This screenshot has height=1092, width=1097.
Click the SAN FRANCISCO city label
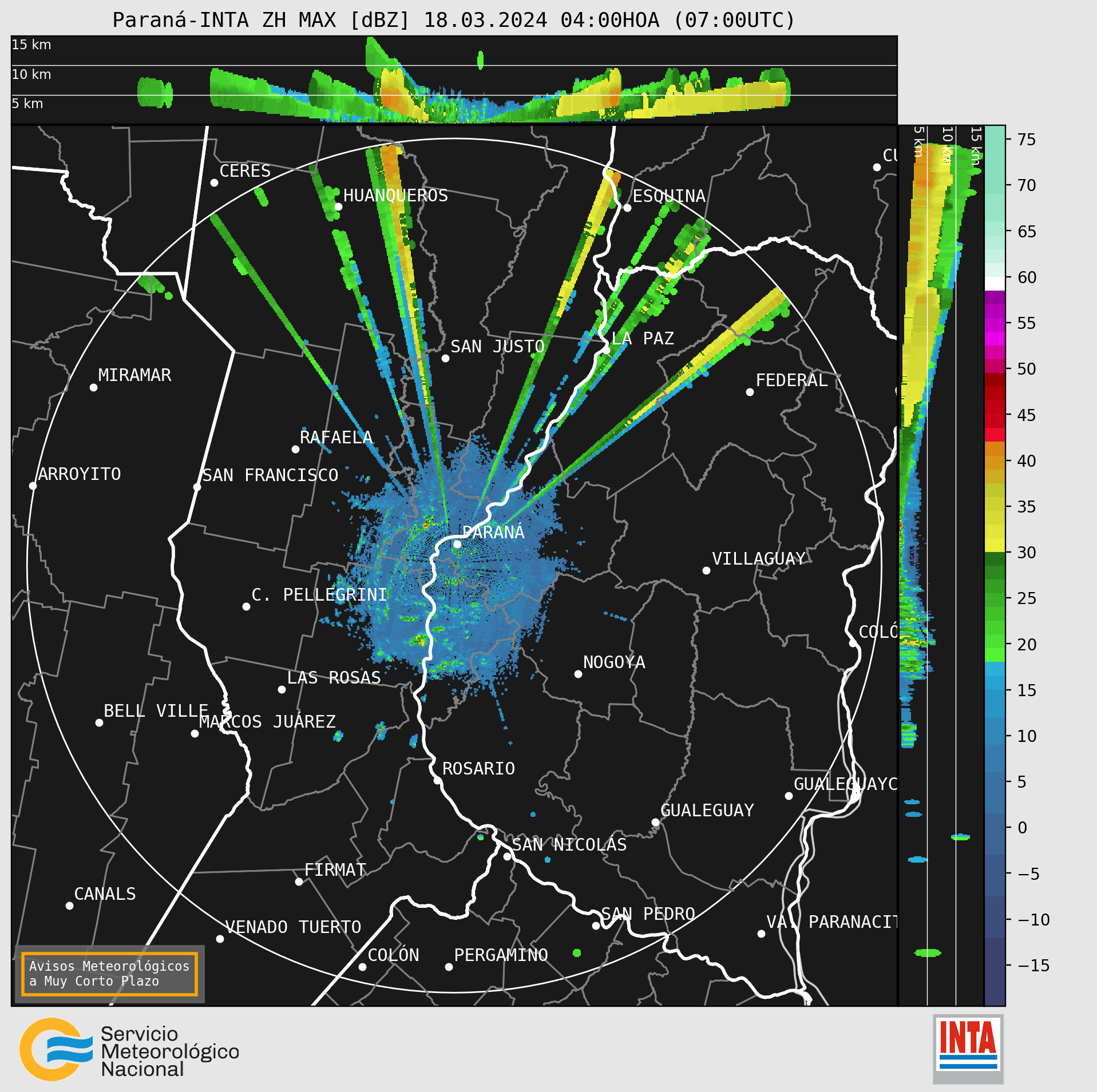coord(270,475)
